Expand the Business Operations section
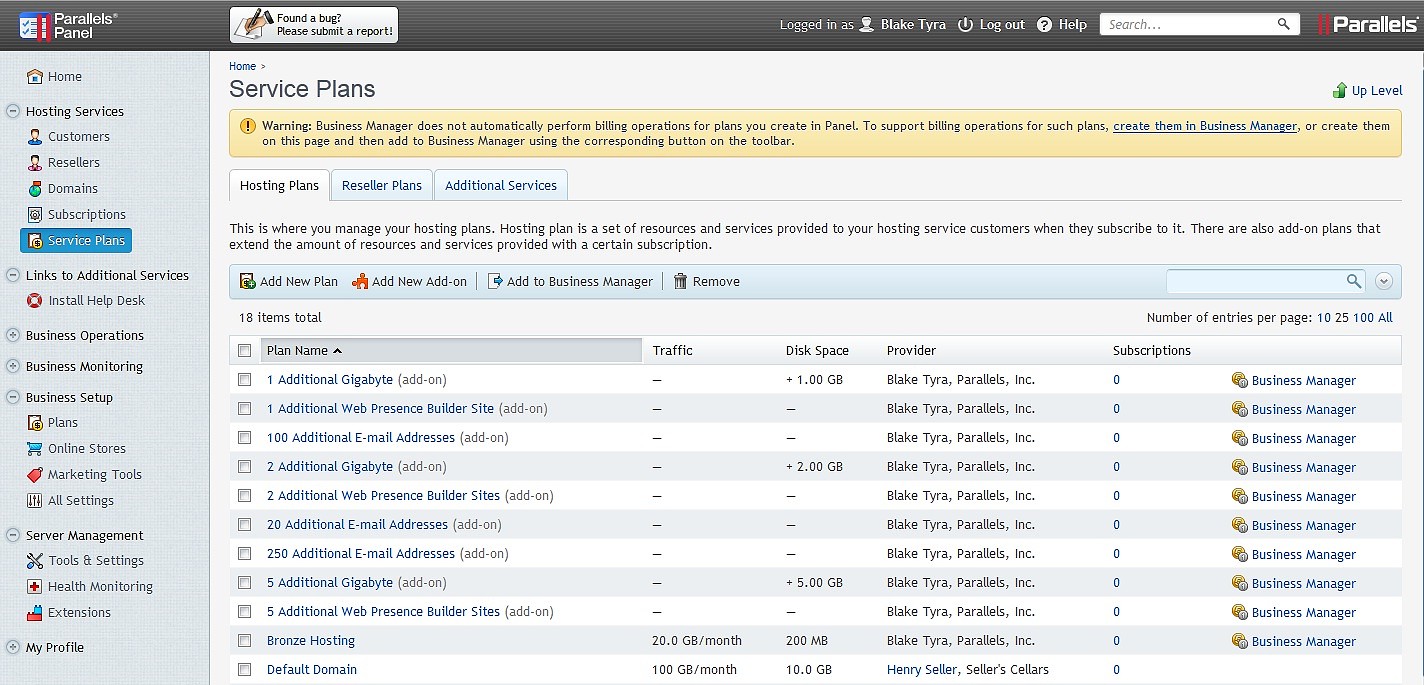The width and height of the screenshot is (1424, 685). click(x=13, y=335)
